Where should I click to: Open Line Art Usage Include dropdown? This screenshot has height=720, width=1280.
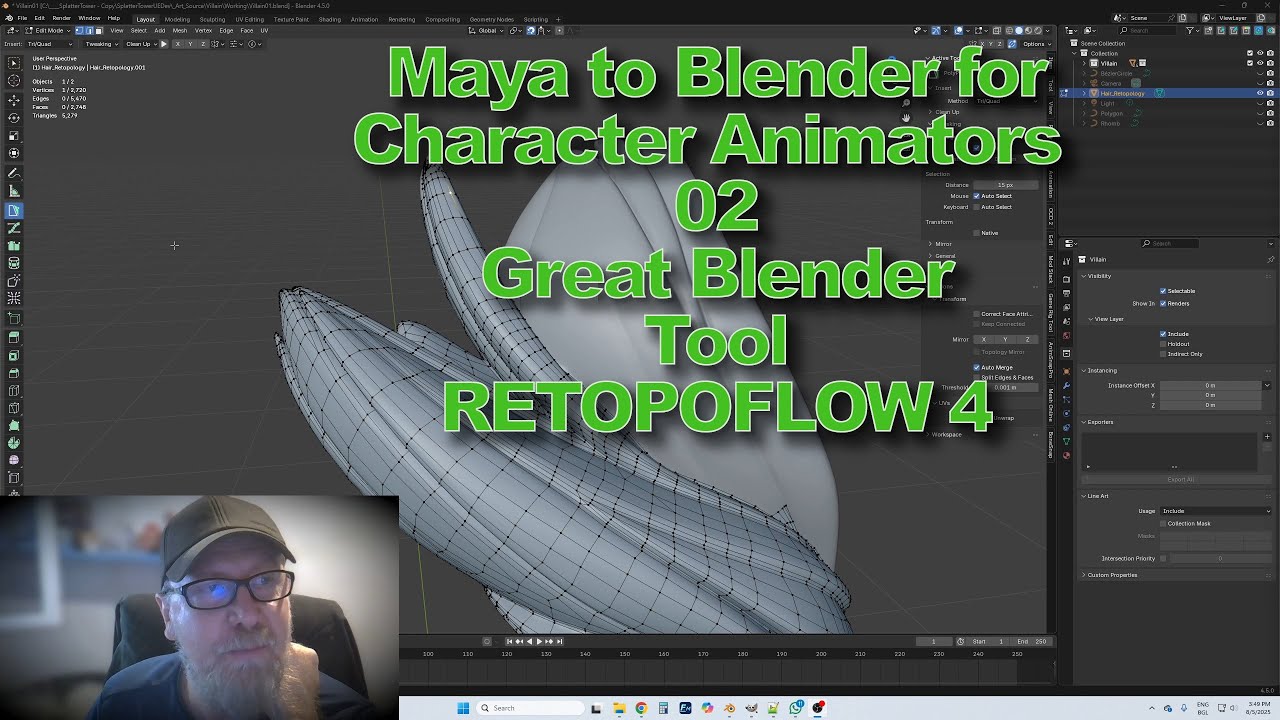tap(1216, 511)
